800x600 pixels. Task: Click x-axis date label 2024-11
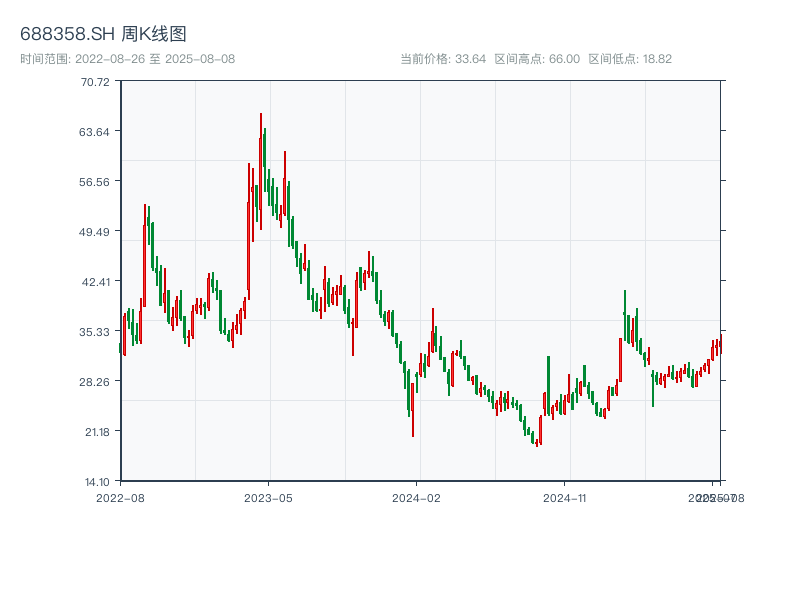pyautogui.click(x=564, y=498)
